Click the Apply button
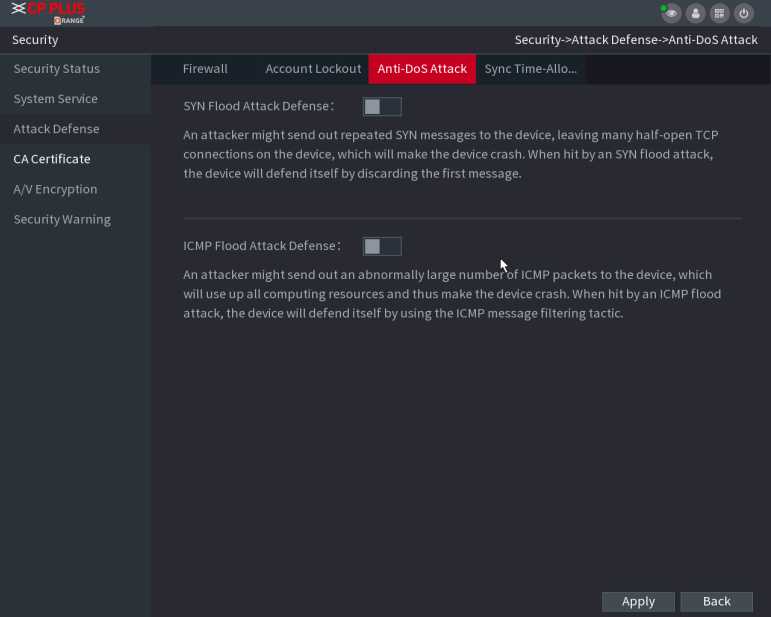The width and height of the screenshot is (771, 617). 638,601
